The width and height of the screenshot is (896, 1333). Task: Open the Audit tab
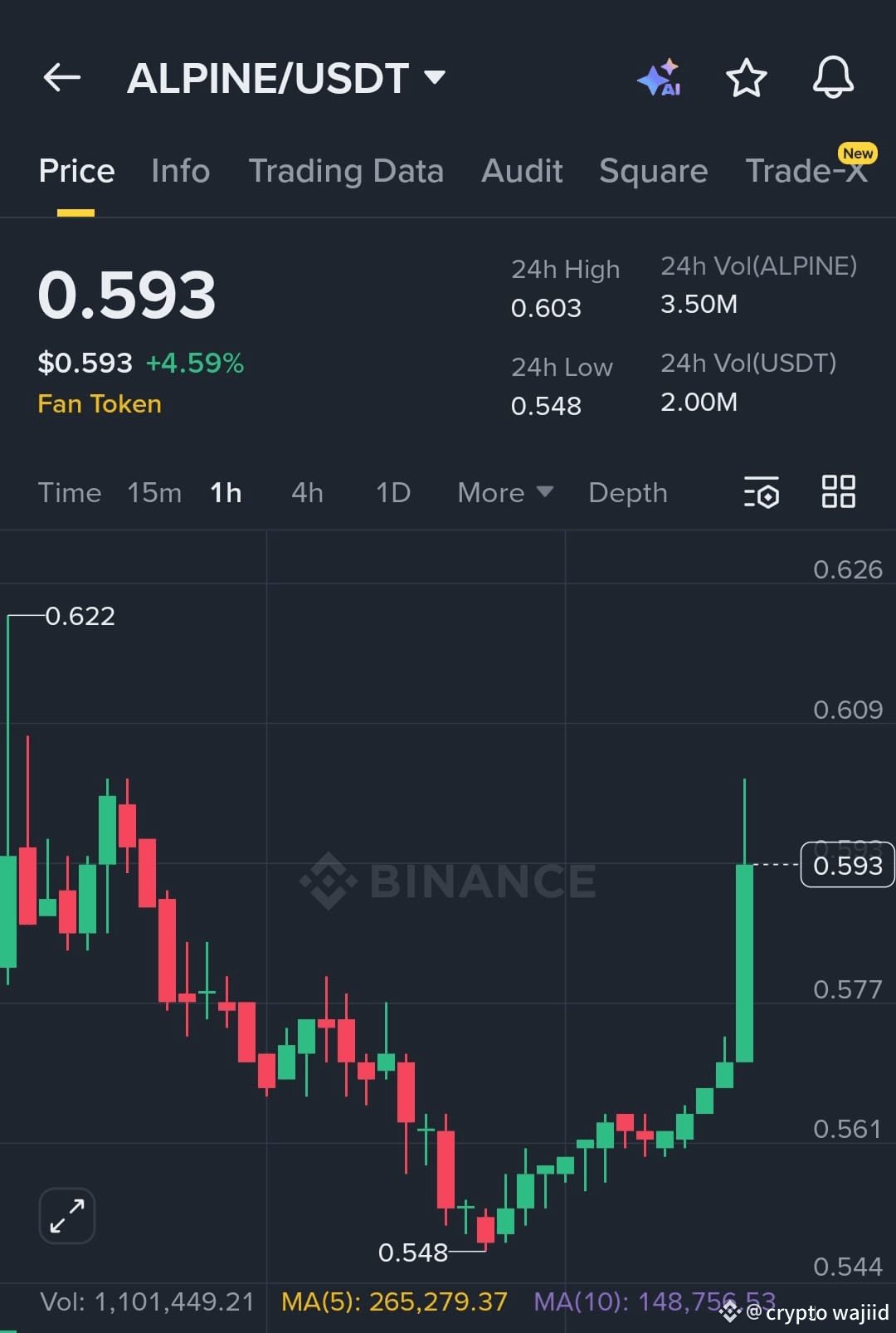pyautogui.click(x=522, y=171)
